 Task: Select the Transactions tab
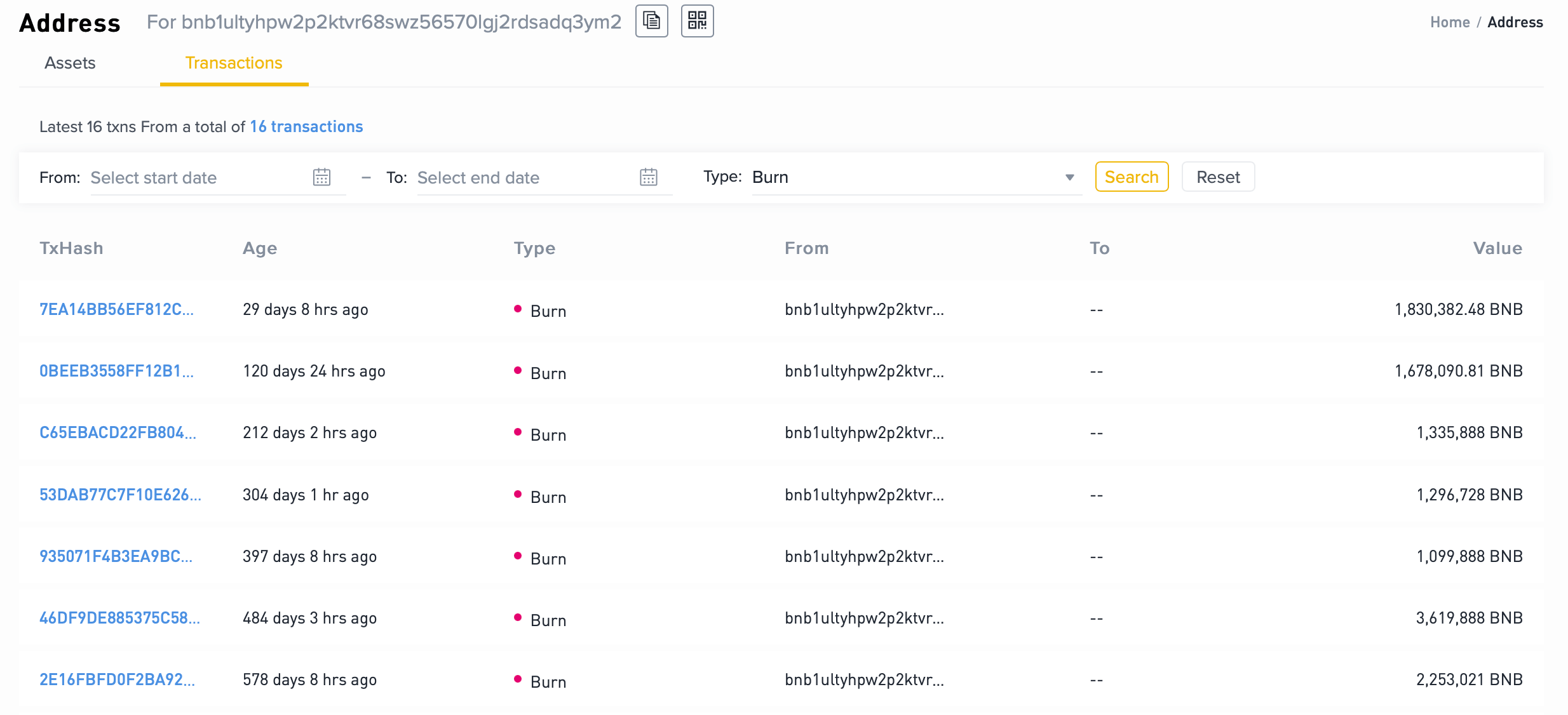(x=233, y=63)
